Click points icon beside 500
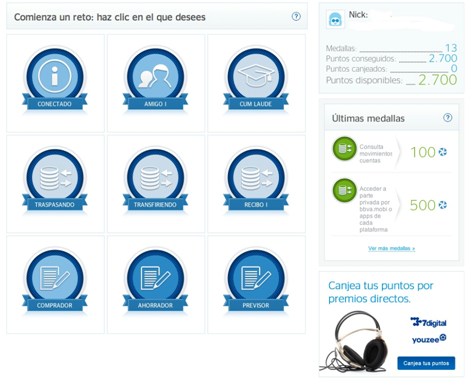The width and height of the screenshot is (469, 384). pyautogui.click(x=443, y=205)
